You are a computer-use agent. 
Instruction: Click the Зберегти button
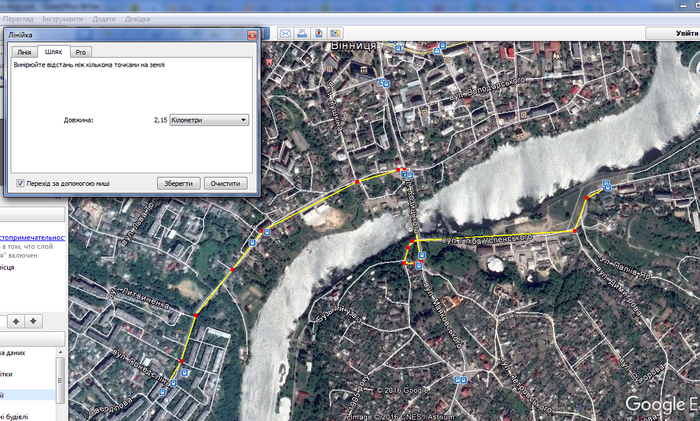(179, 183)
